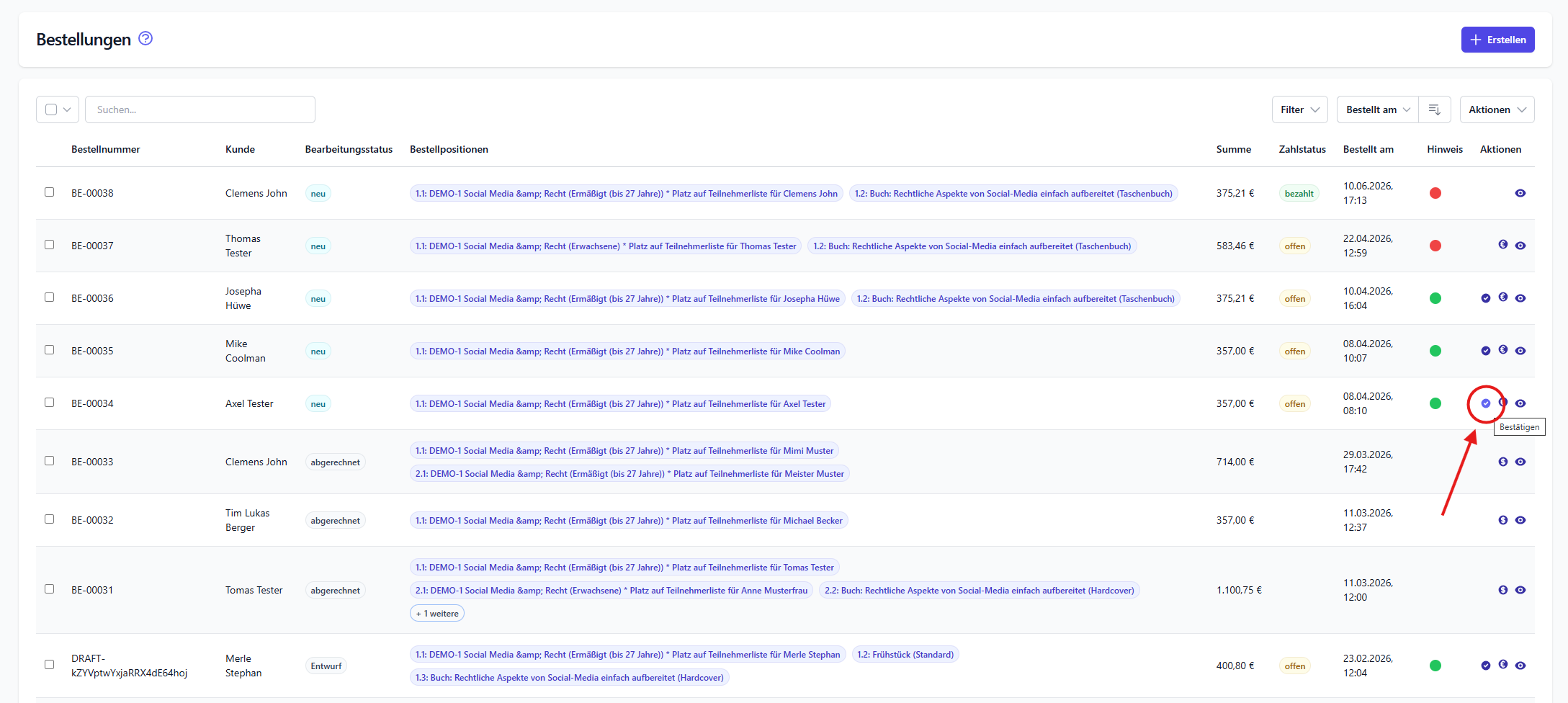This screenshot has width=1568, height=703.
Task: Confirm order BE-00036 with checkmark icon
Action: pyautogui.click(x=1486, y=298)
